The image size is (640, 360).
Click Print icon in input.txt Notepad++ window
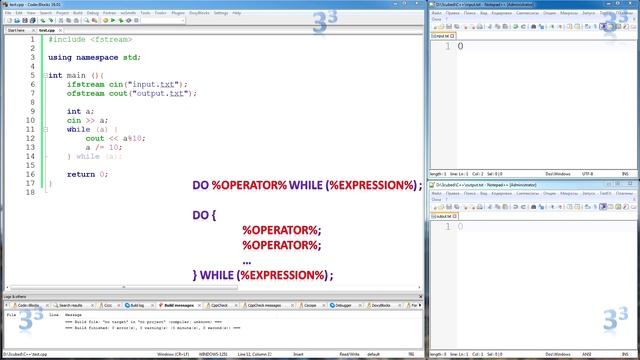(480, 27)
